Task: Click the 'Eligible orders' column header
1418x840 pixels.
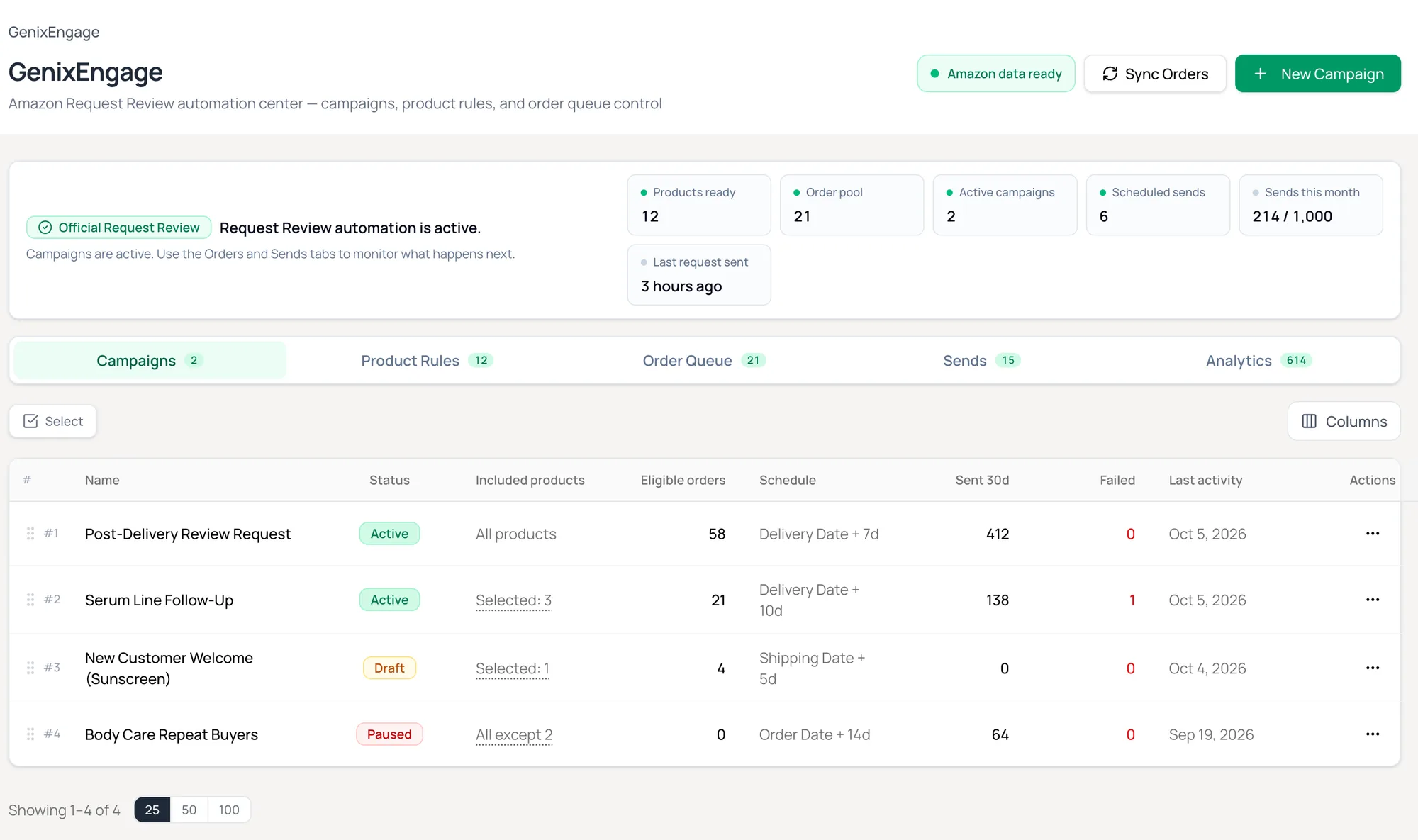Action: (683, 480)
